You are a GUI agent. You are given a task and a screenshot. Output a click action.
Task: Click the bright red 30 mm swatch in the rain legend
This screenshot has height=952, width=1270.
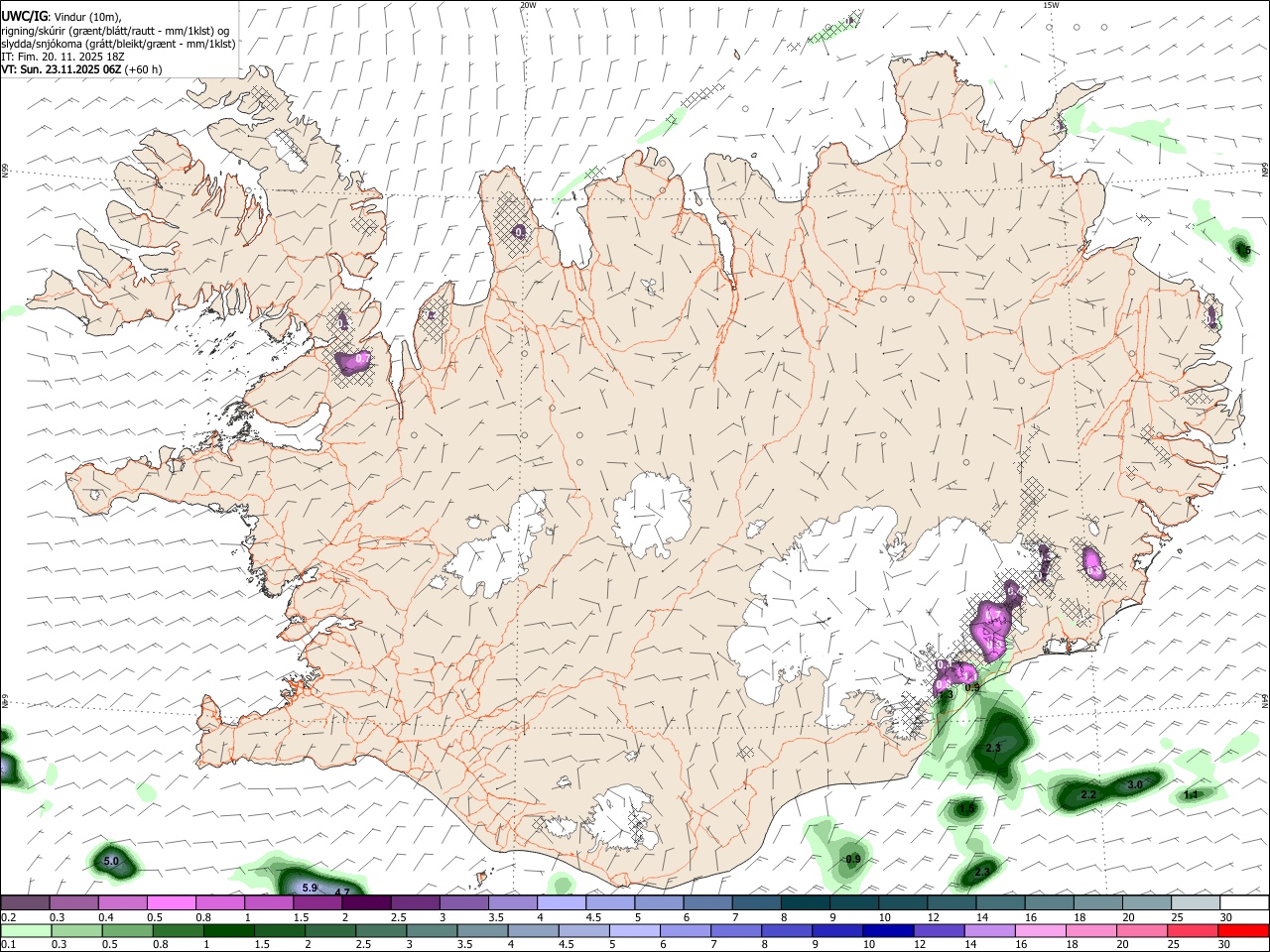(x=1244, y=930)
